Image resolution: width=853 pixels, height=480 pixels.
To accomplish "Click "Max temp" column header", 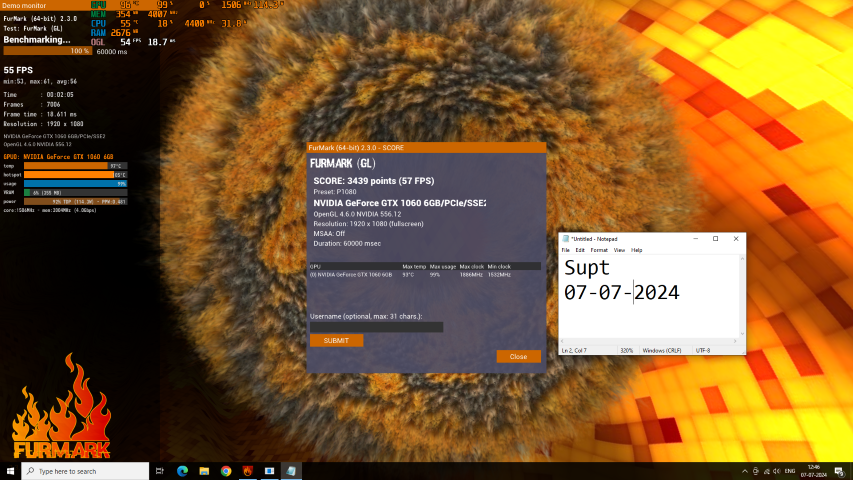I will pos(414,267).
